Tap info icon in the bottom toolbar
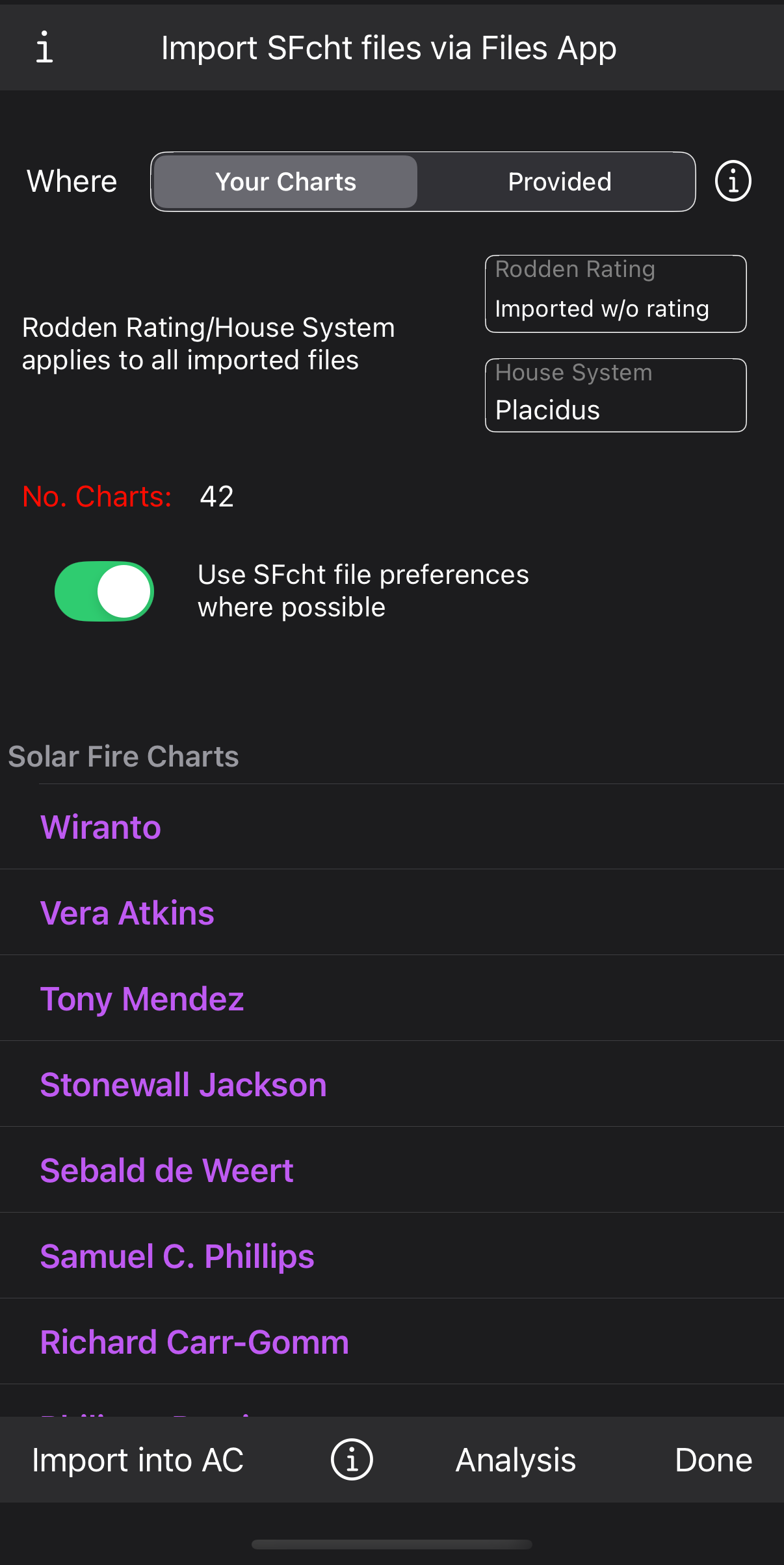Viewport: 784px width, 1565px height. (x=352, y=1460)
